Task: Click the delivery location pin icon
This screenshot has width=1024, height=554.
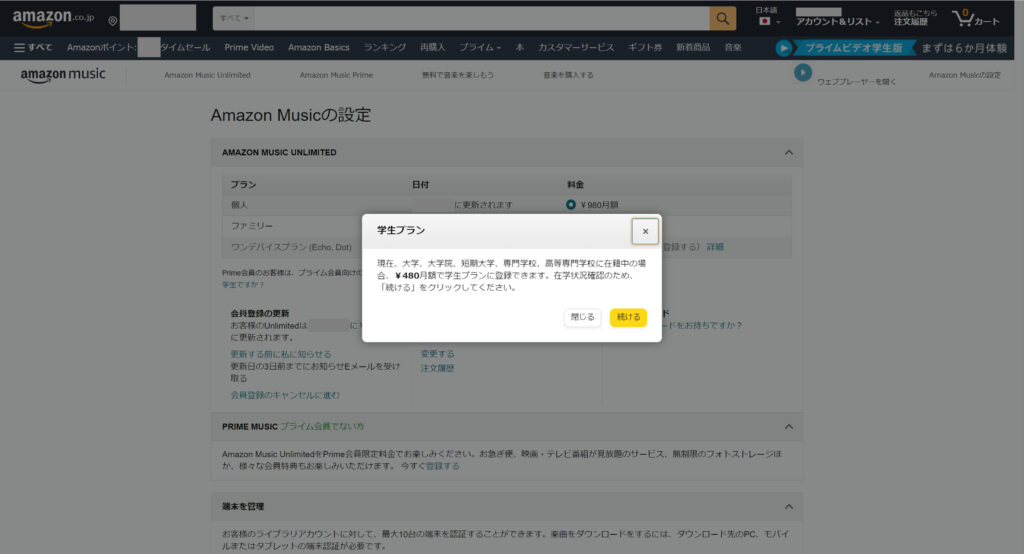Action: tap(112, 21)
